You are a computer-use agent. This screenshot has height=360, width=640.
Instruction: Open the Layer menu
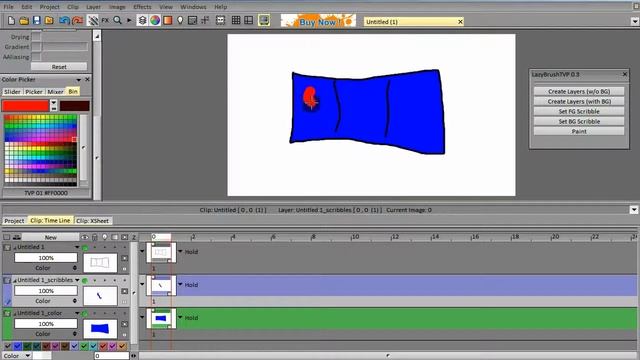pos(93,7)
